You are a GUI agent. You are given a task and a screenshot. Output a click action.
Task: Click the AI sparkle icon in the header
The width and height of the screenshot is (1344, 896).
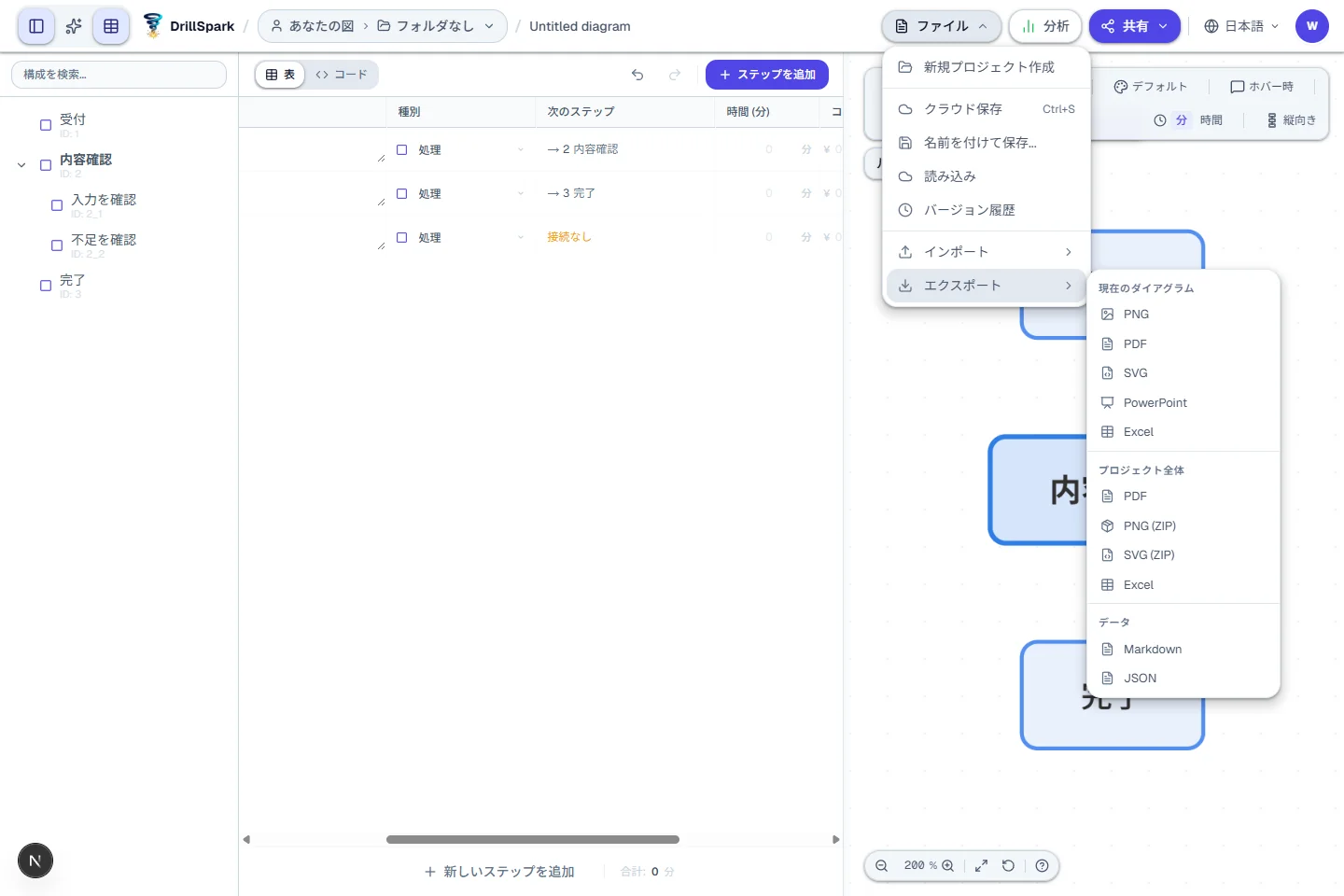click(x=74, y=26)
